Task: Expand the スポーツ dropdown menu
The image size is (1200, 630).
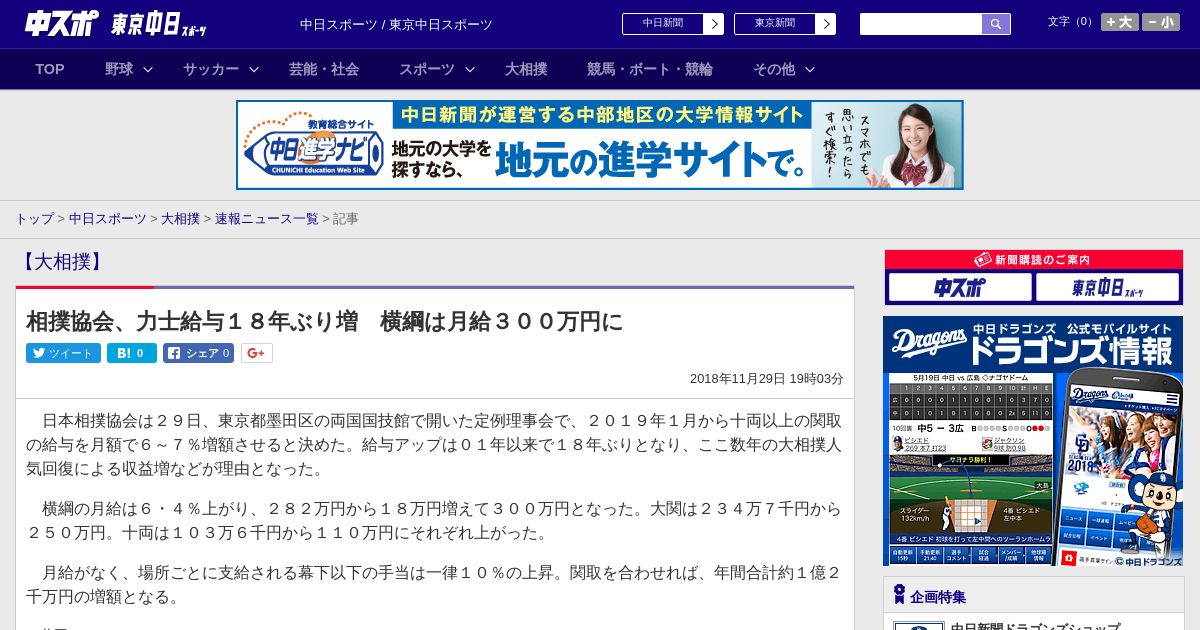Action: pyautogui.click(x=437, y=69)
